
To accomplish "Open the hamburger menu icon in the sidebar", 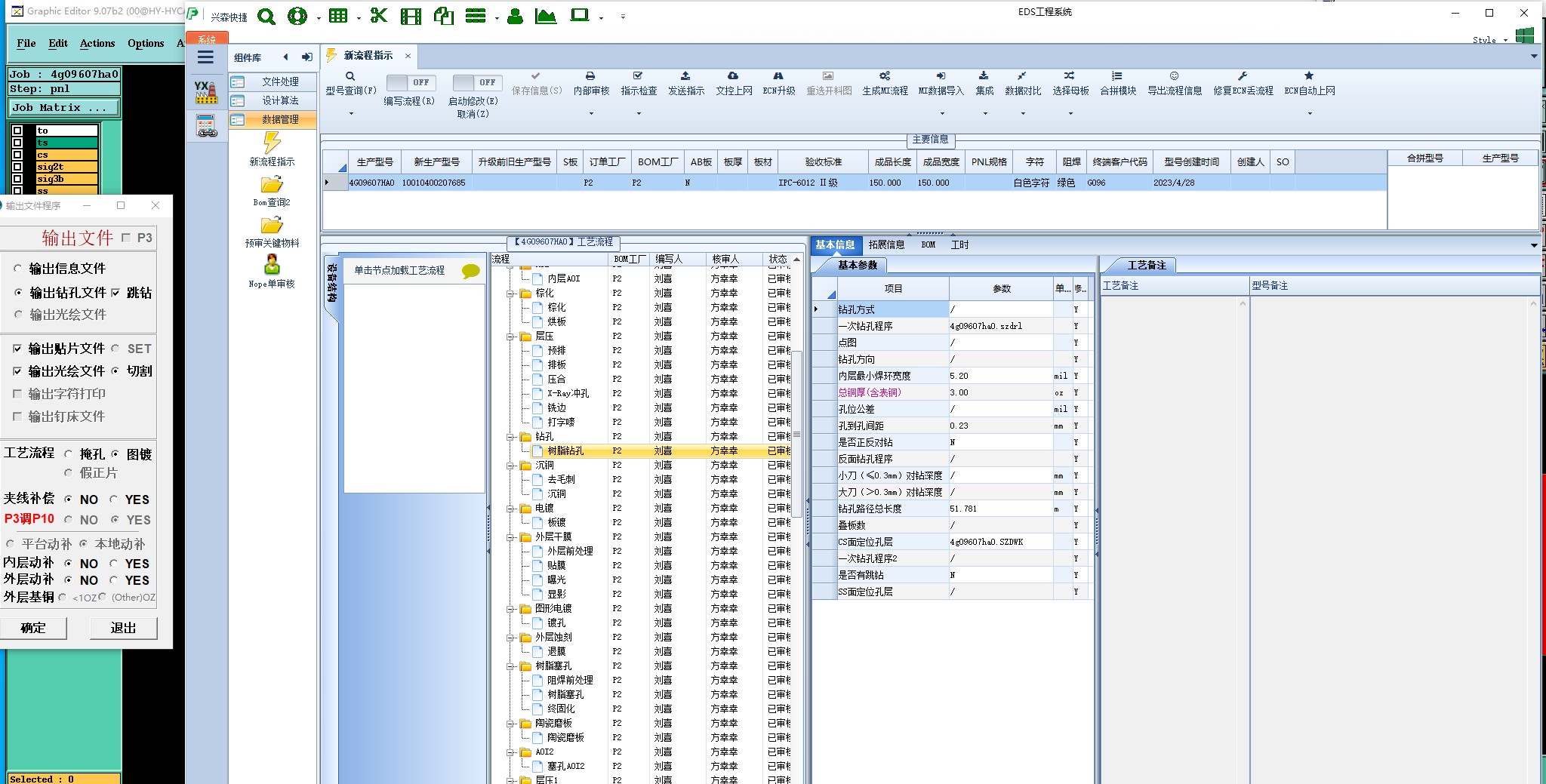I will 205,57.
